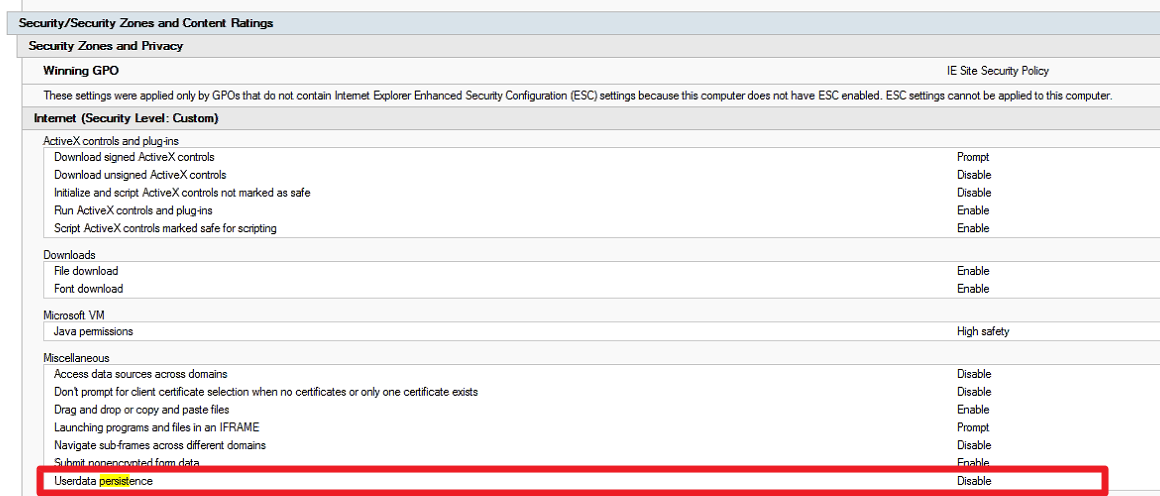Click Initialize and script ActiveX controls setting

(182, 193)
